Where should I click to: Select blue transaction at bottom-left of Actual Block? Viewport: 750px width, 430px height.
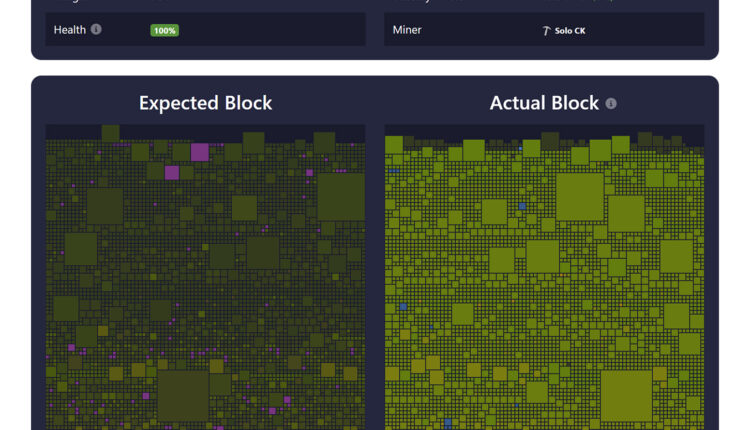pyautogui.click(x=447, y=422)
